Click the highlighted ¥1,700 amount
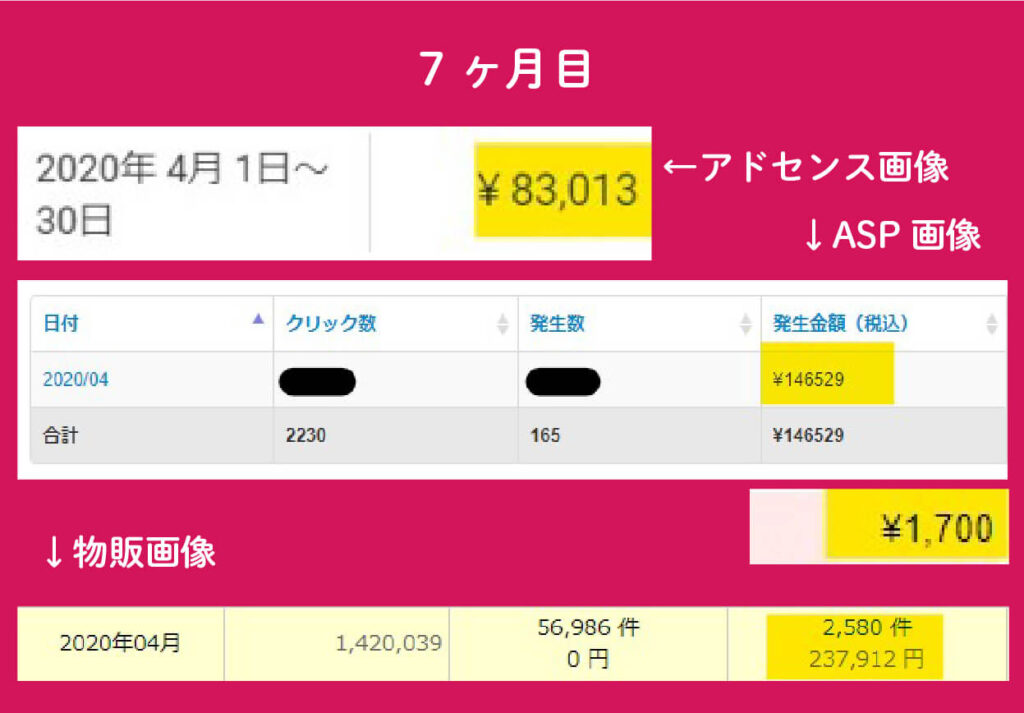This screenshot has height=713, width=1024. tap(935, 527)
